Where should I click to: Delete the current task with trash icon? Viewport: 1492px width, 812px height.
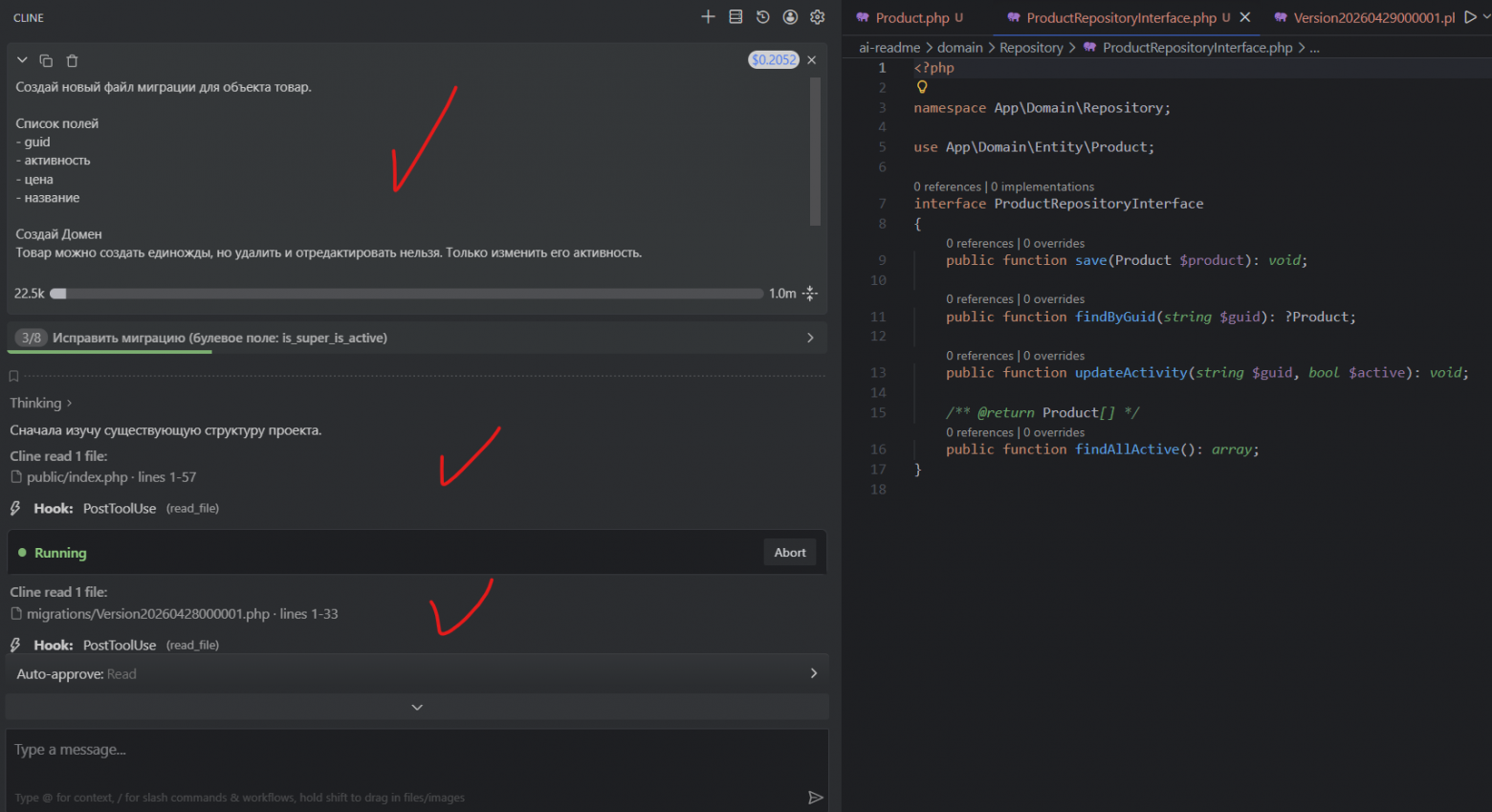pos(72,60)
